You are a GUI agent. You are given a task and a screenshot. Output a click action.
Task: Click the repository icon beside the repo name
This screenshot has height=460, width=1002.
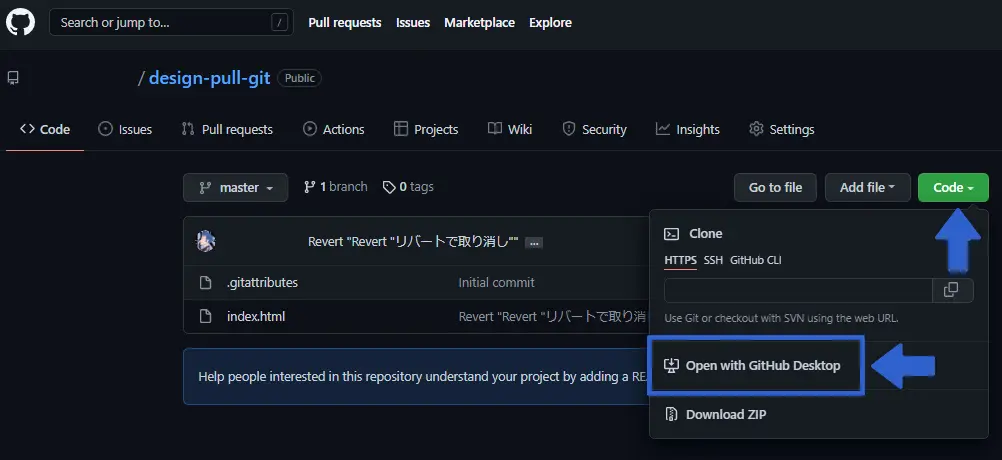[13, 78]
